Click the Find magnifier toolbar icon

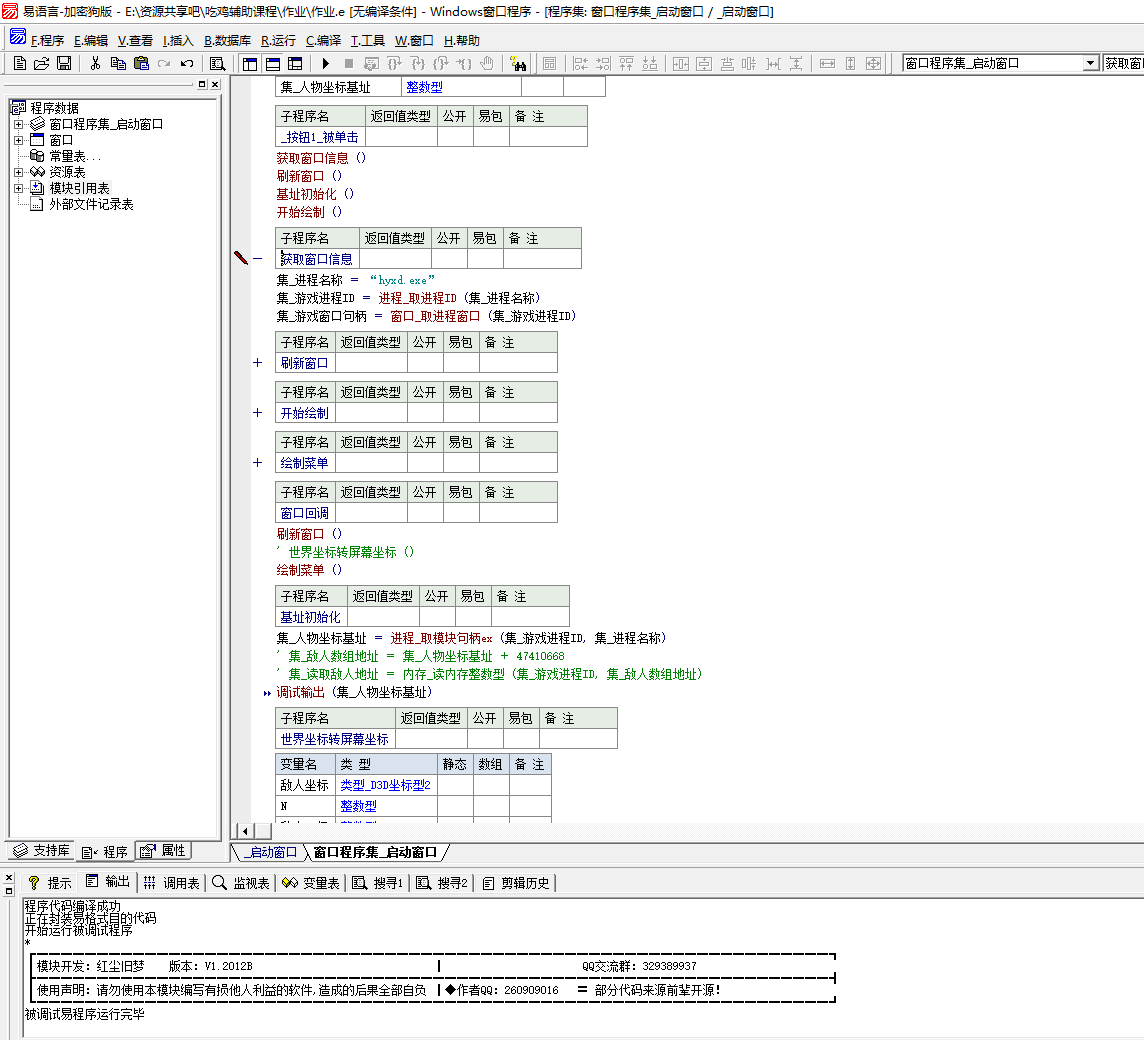(x=217, y=63)
